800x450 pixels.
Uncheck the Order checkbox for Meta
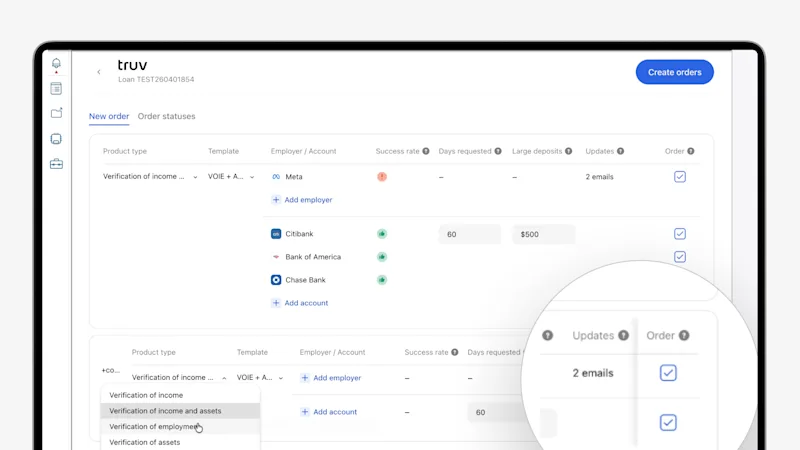click(x=680, y=177)
